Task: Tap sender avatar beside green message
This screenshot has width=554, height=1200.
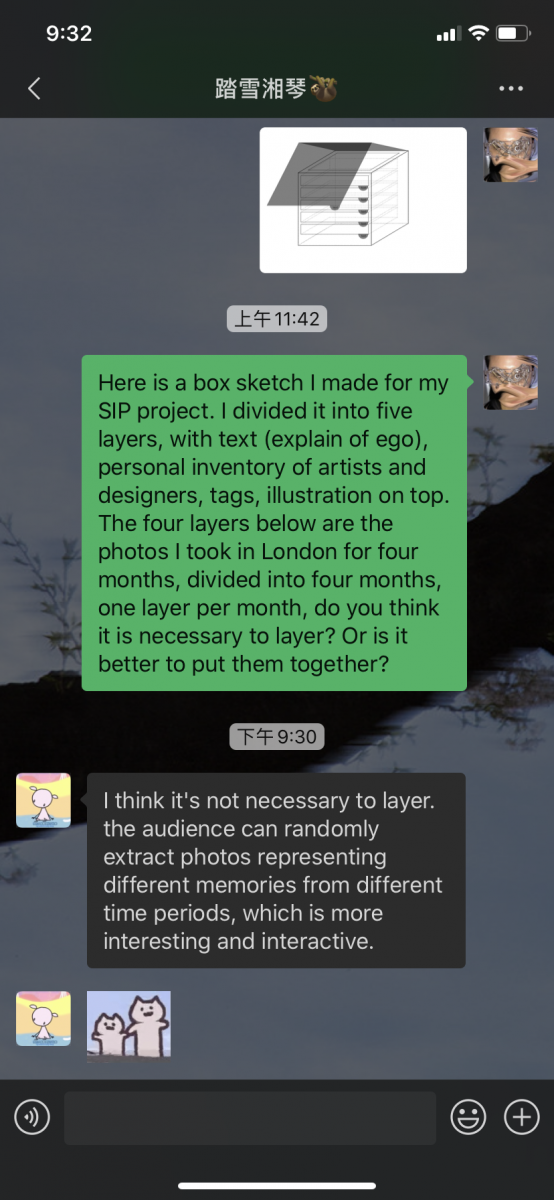Action: pyautogui.click(x=510, y=382)
